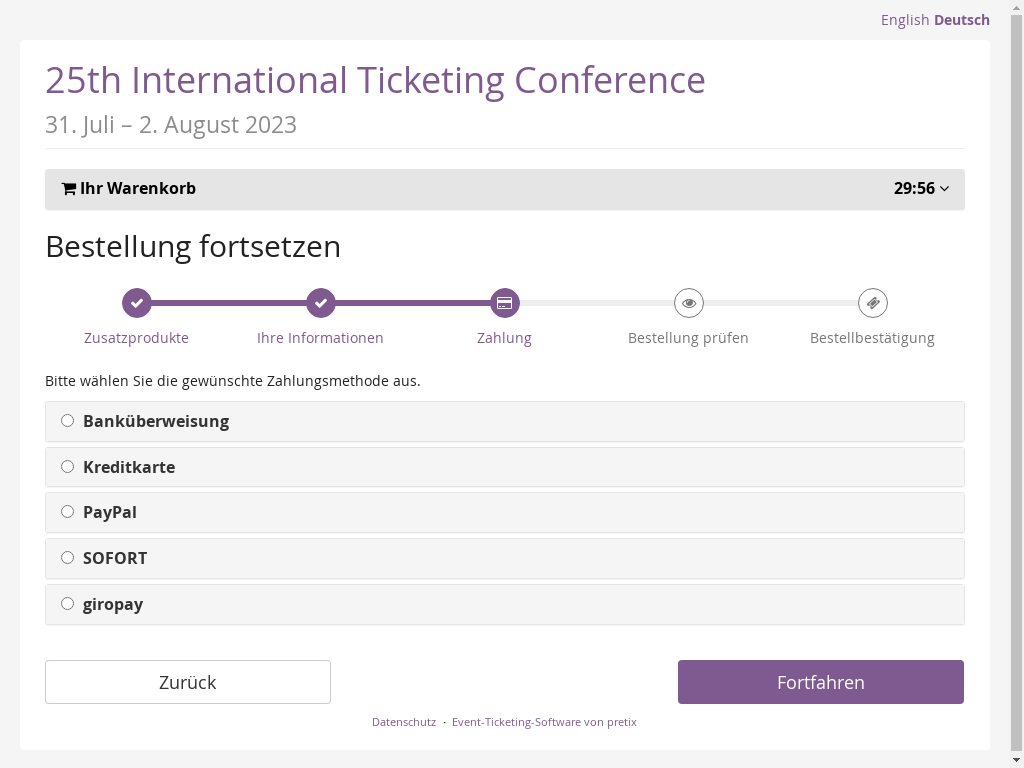The width and height of the screenshot is (1024, 768).
Task: Open the Datenschutz link
Action: tap(404, 722)
